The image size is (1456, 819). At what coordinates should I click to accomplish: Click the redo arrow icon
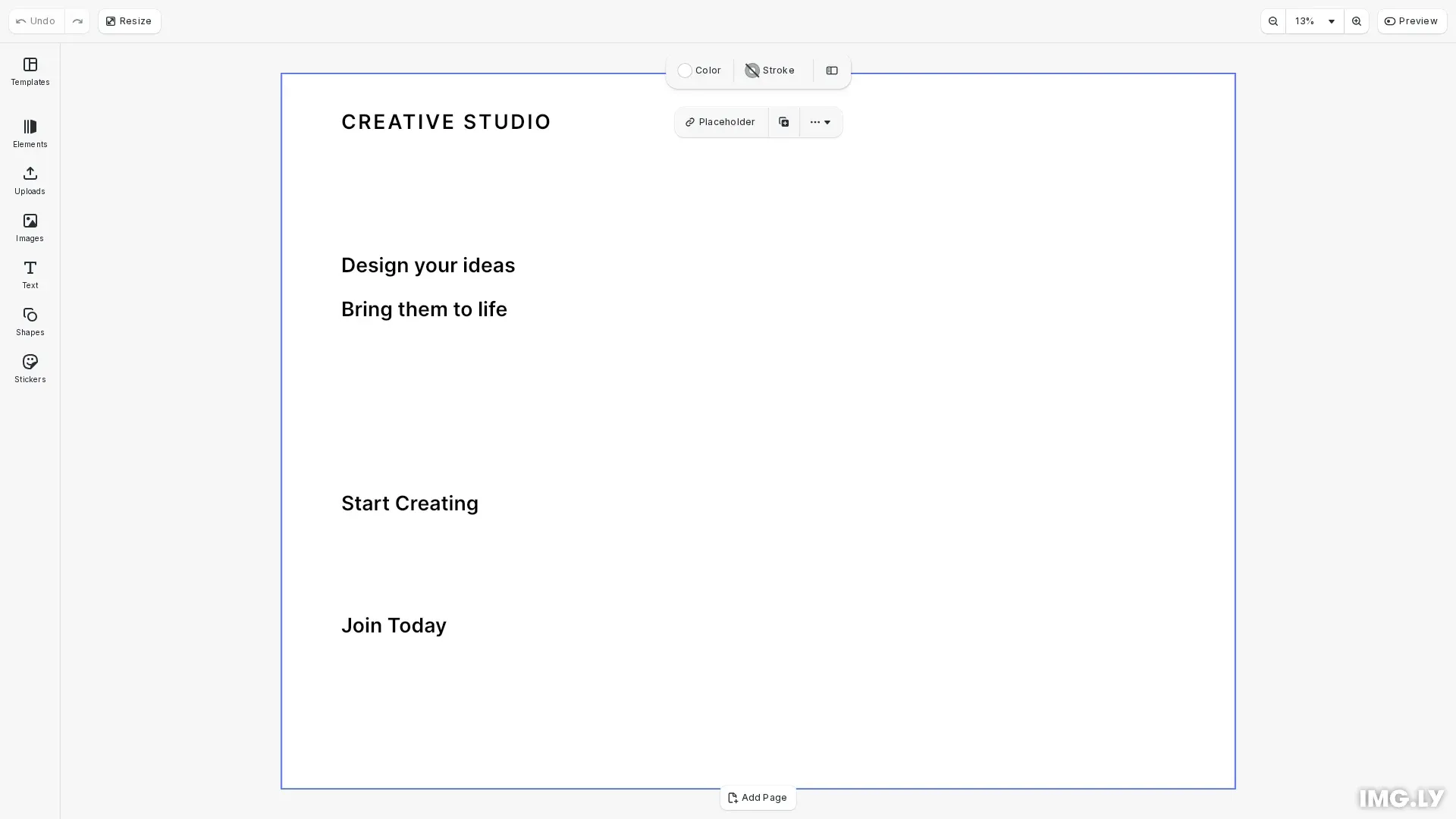pyautogui.click(x=77, y=21)
